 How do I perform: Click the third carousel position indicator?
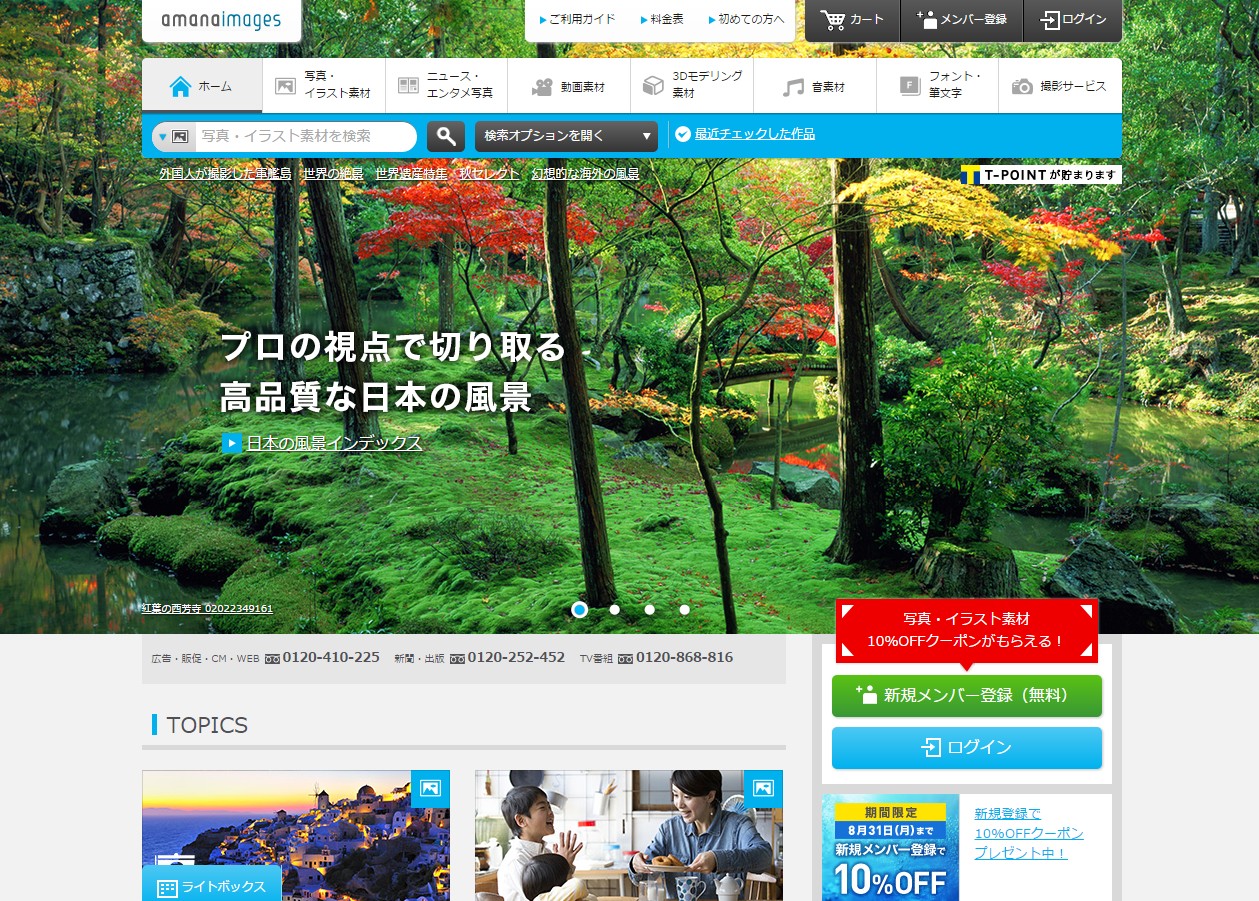point(649,608)
